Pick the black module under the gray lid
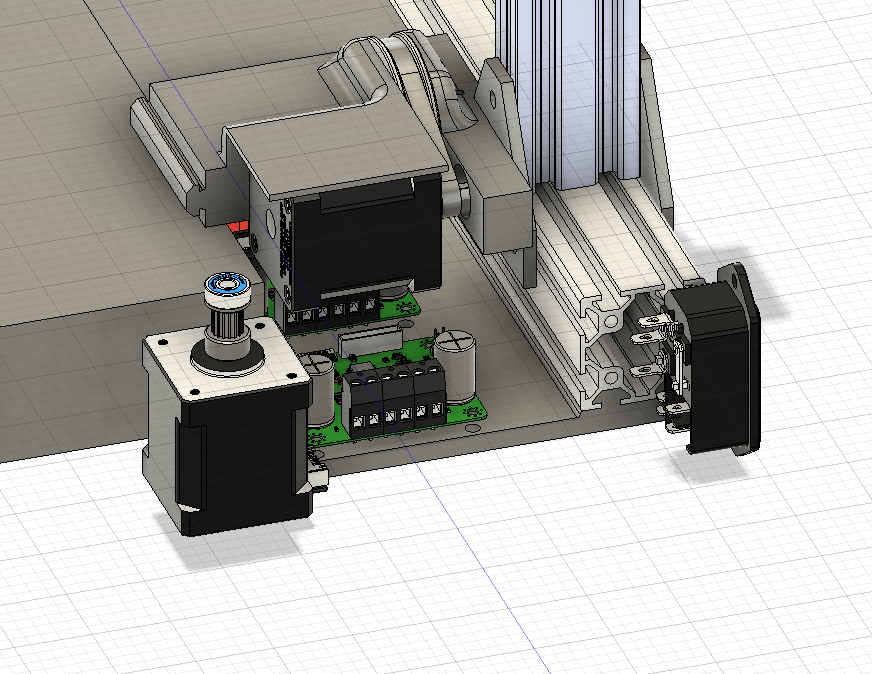The height and width of the screenshot is (674, 872). 360,240
